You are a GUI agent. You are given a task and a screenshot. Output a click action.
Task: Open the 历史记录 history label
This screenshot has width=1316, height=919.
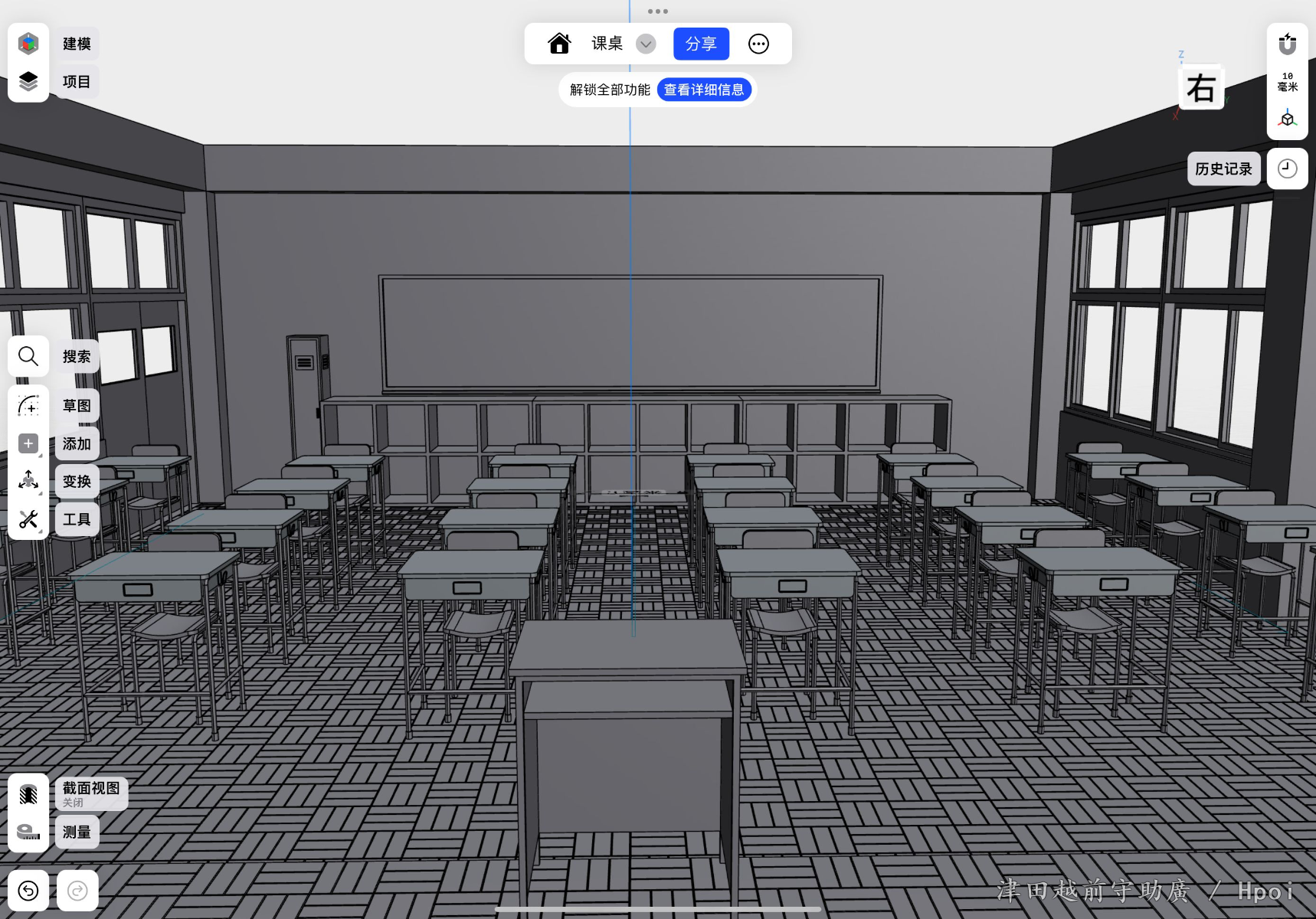coord(1223,168)
